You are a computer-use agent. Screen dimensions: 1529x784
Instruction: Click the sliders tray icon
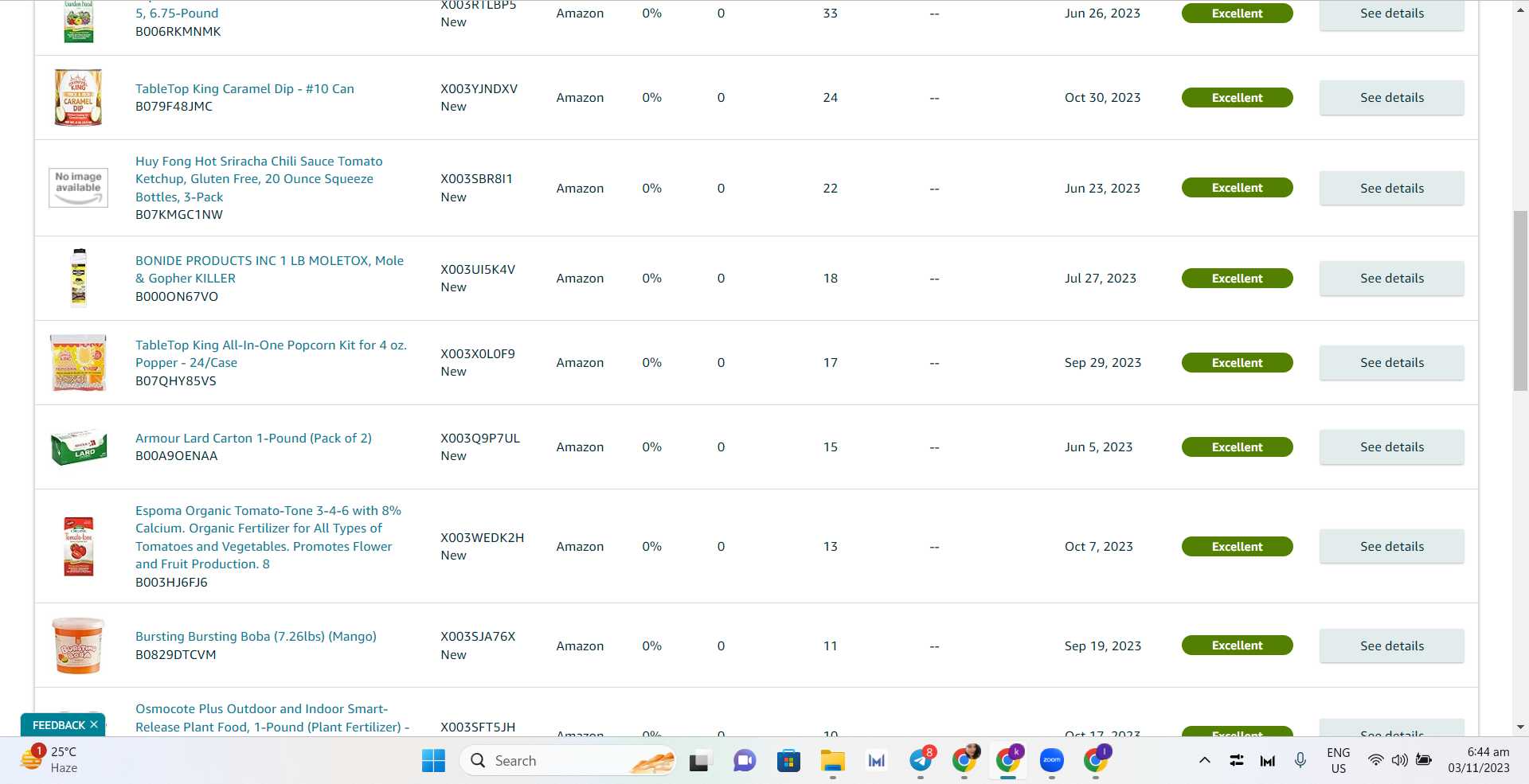point(1237,760)
